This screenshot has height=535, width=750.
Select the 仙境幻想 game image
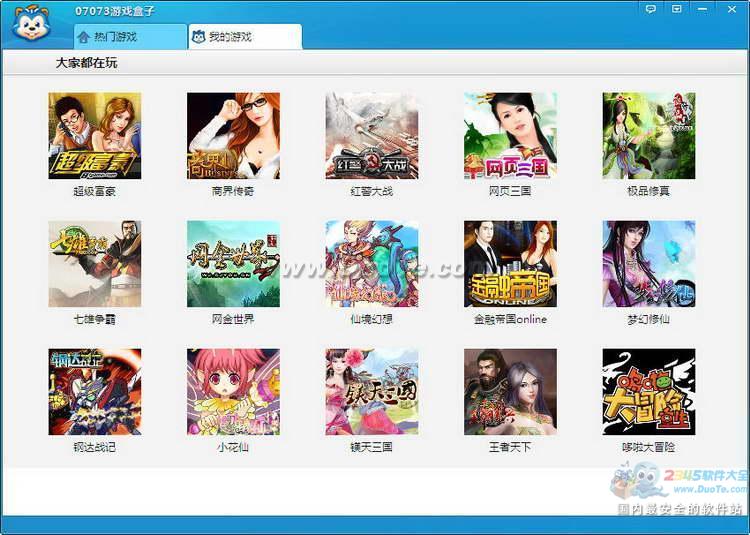coord(372,264)
